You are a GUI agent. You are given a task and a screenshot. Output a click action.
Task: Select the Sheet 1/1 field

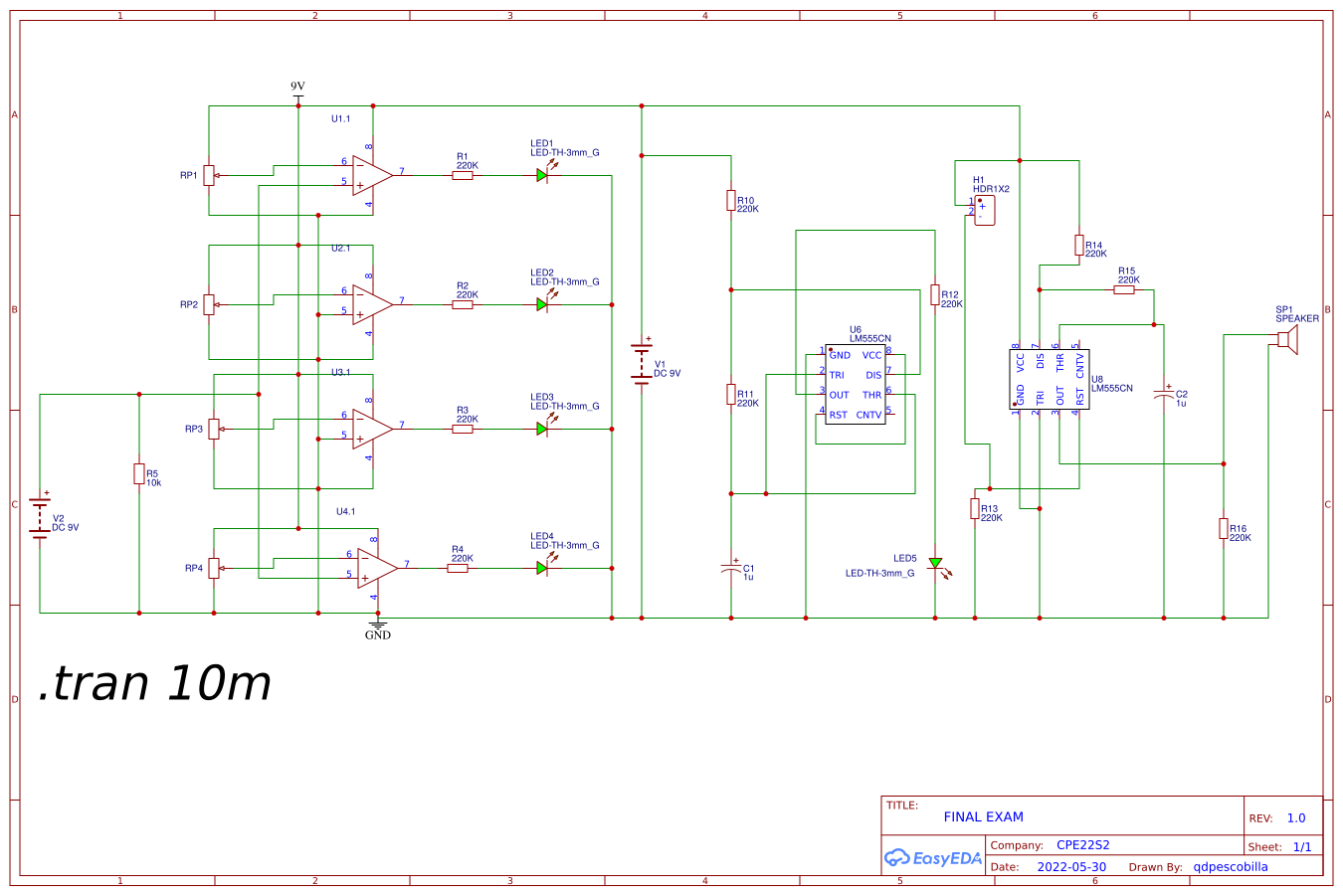pos(1296,848)
